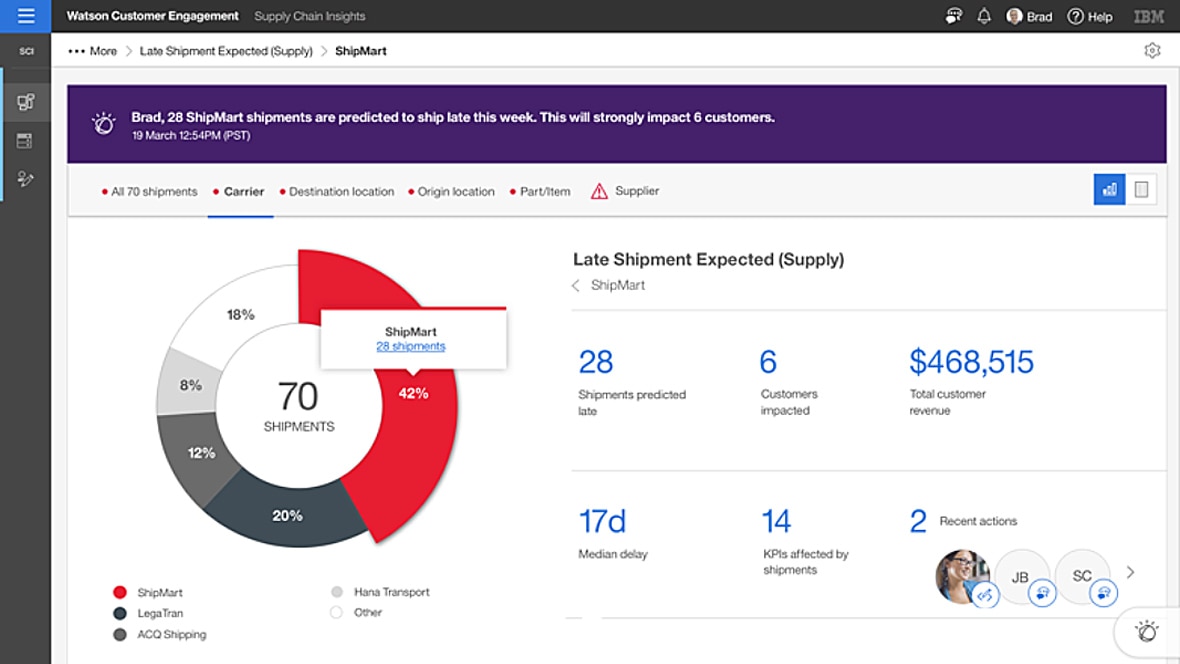Open the notifications bell
The height and width of the screenshot is (664, 1180).
pyautogui.click(x=984, y=15)
